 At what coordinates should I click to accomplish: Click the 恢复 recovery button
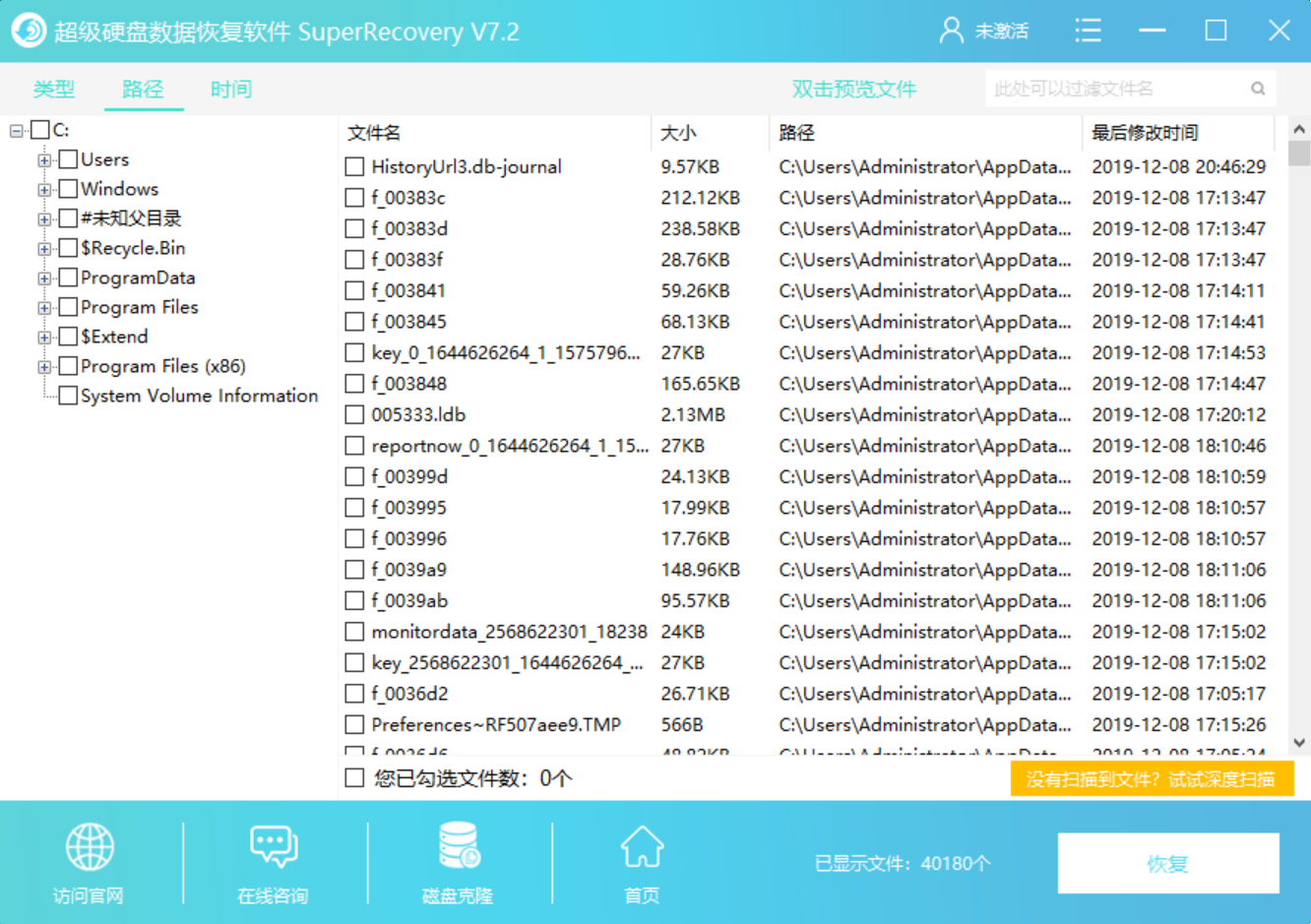1168,863
